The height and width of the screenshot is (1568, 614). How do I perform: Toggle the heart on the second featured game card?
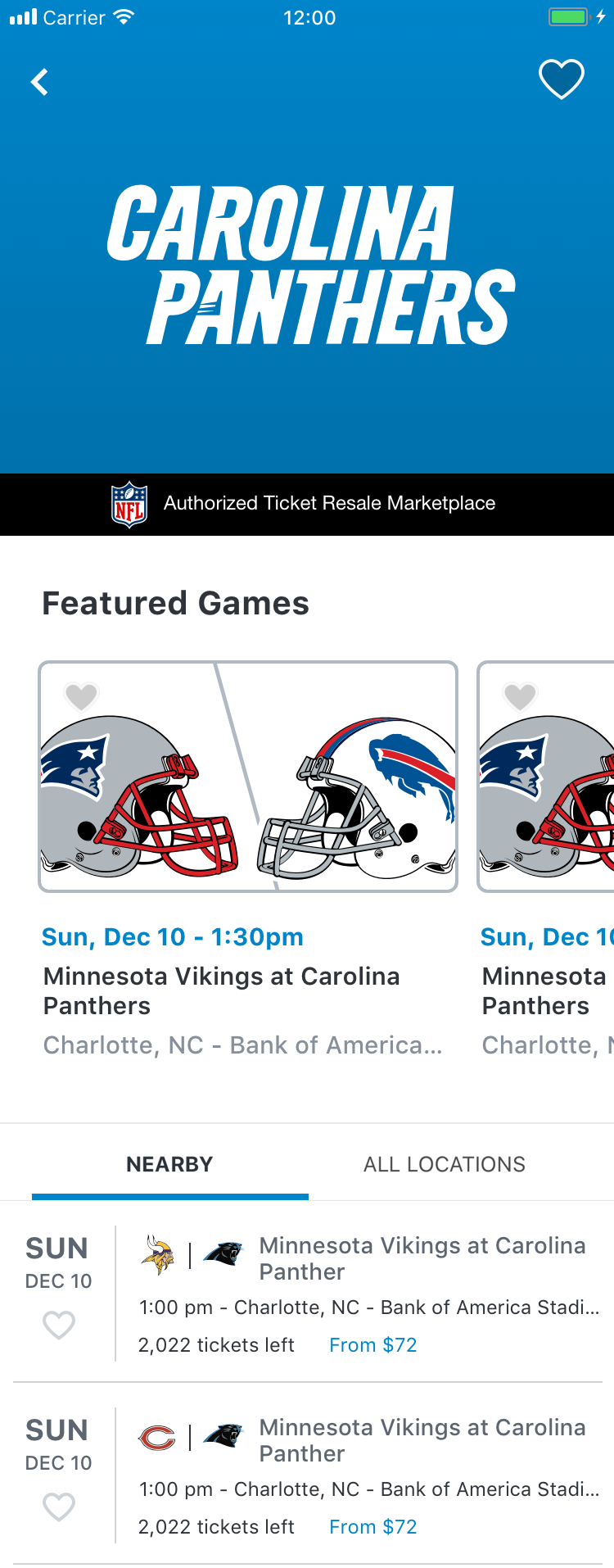pos(521,697)
